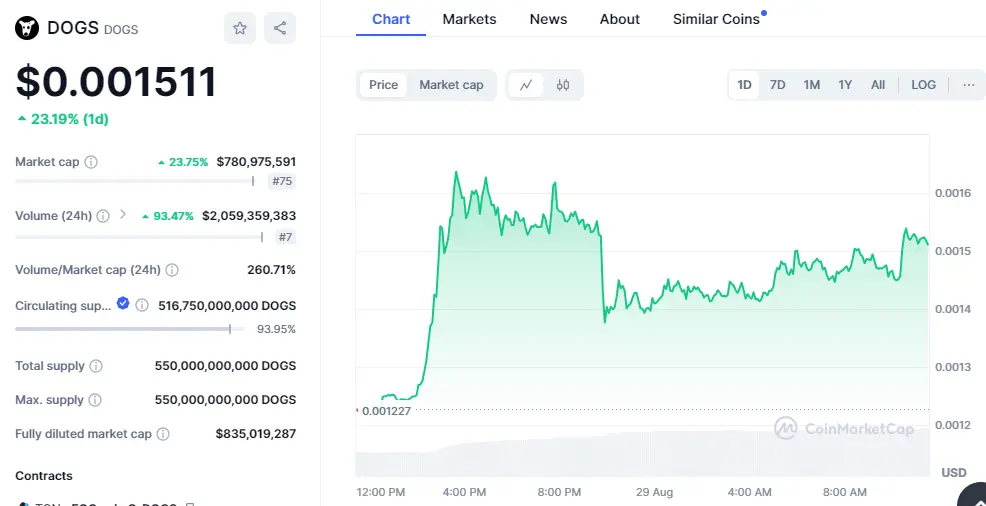This screenshot has height=506, width=986.
Task: Select the Chart tab
Action: pos(391,19)
